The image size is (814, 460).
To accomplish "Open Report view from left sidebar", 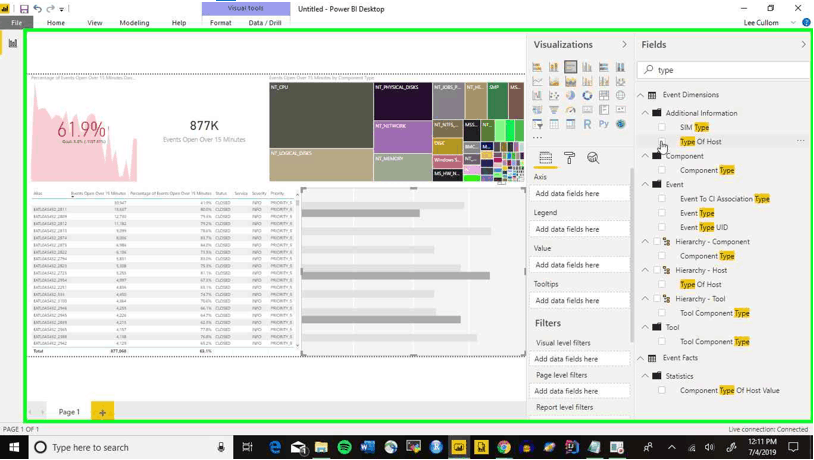I will pos(12,43).
